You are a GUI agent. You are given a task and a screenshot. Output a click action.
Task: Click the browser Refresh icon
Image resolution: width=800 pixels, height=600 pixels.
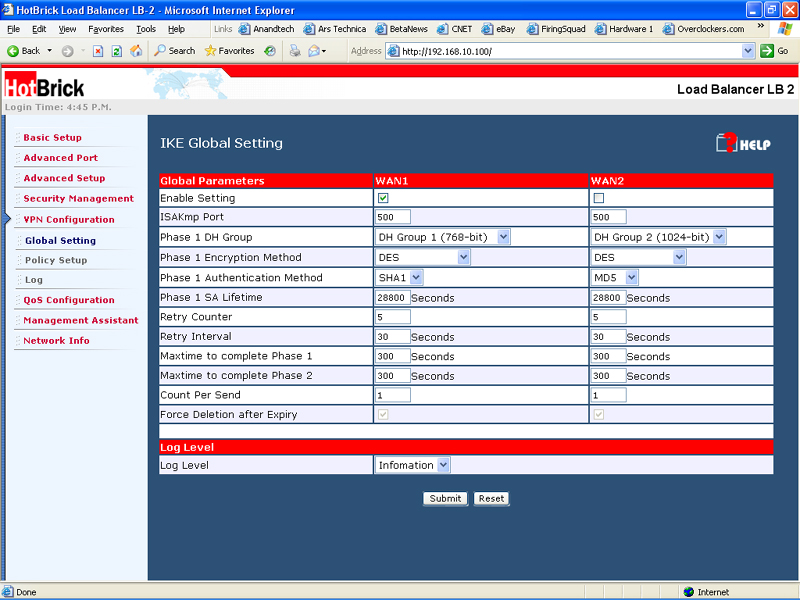117,50
